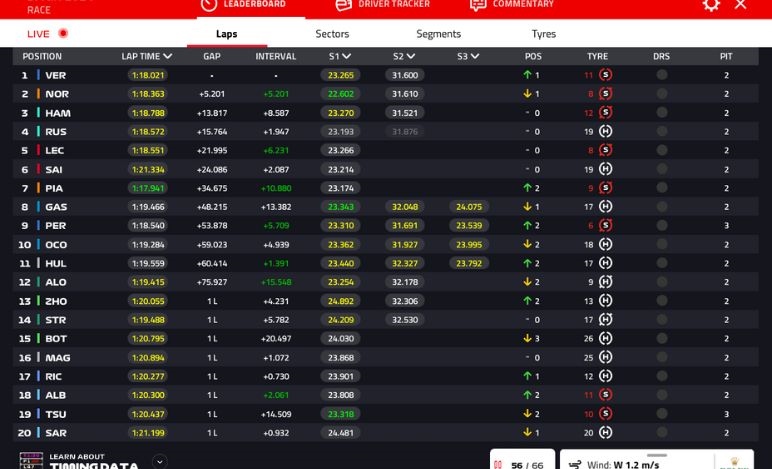Toggle the DRS indicator for HAM
Screen dimensions: 772x469
pos(661,113)
